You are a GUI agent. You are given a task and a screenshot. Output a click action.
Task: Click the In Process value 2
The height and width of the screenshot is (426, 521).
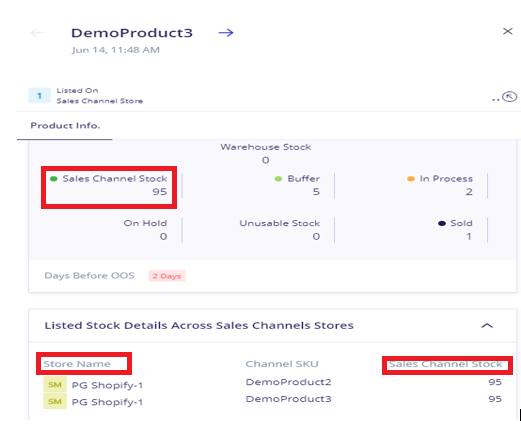(x=469, y=192)
